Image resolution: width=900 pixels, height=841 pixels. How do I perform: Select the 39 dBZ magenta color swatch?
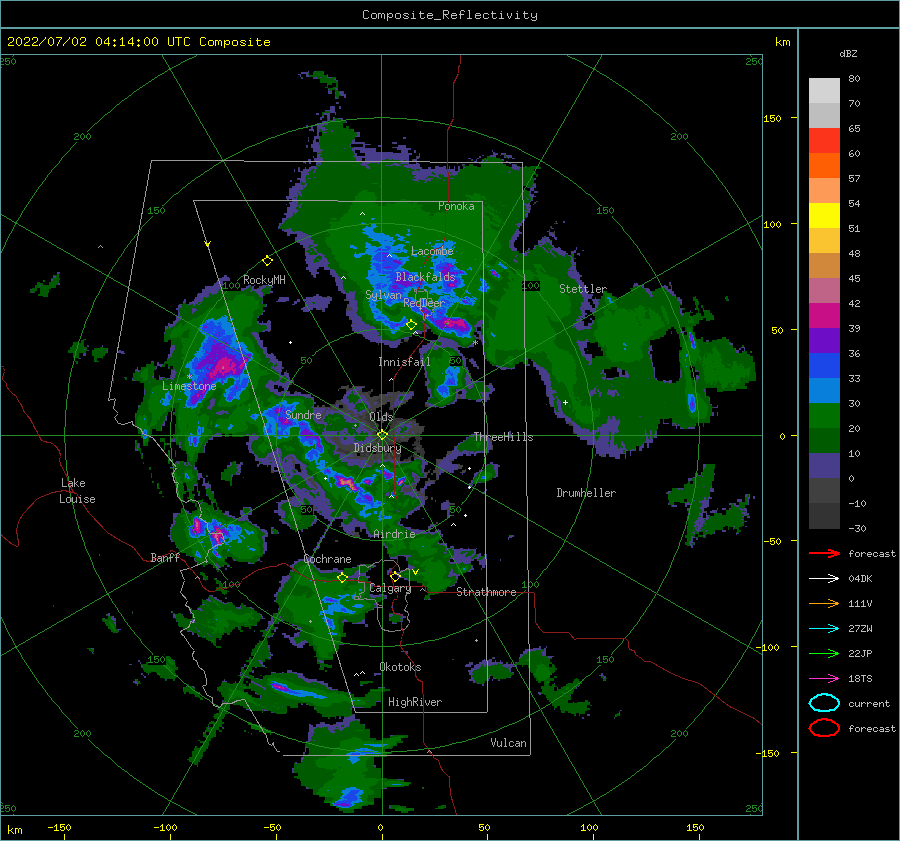pos(824,315)
